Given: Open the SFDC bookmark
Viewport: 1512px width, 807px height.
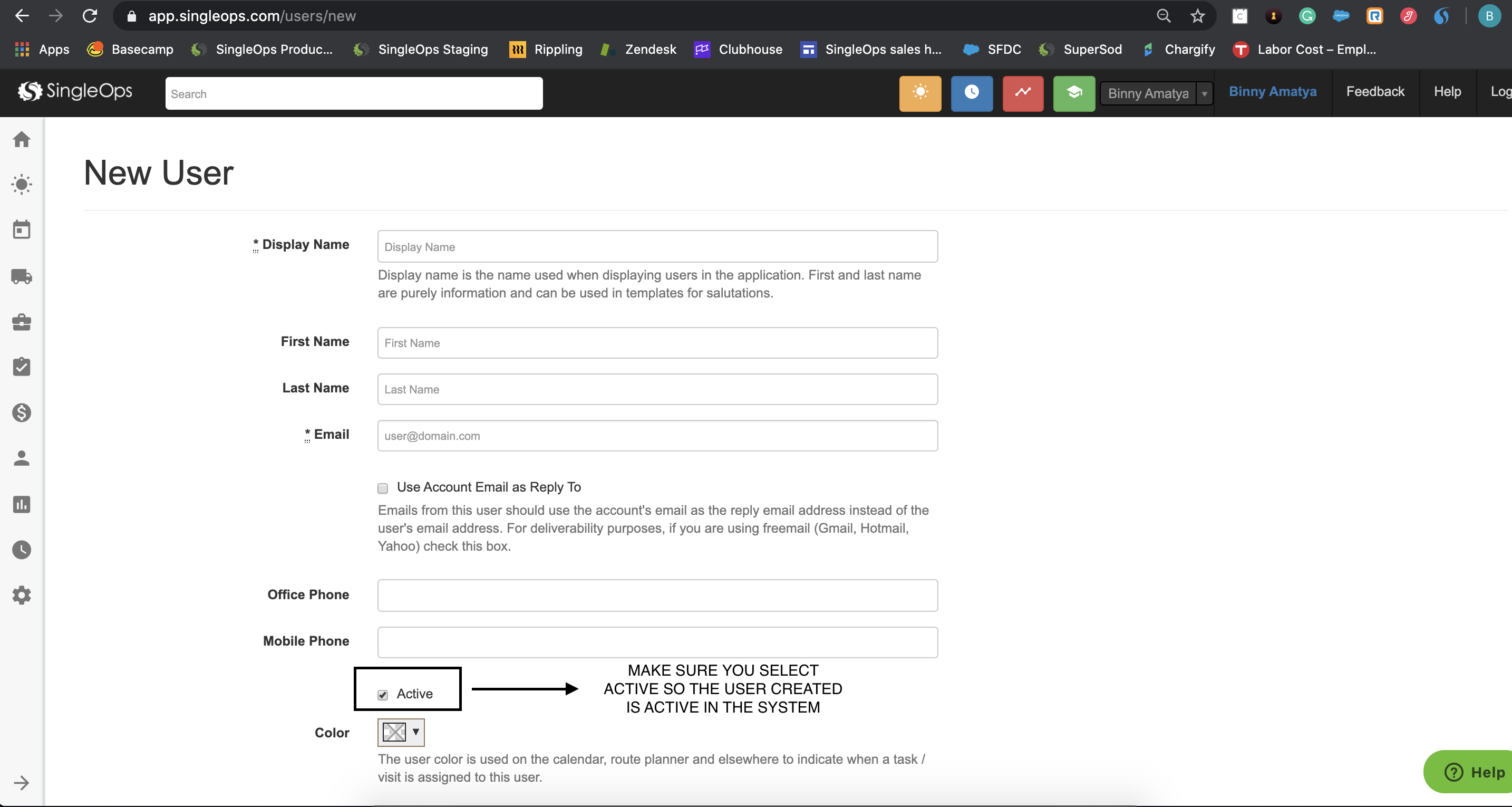Looking at the screenshot, I should coord(993,50).
